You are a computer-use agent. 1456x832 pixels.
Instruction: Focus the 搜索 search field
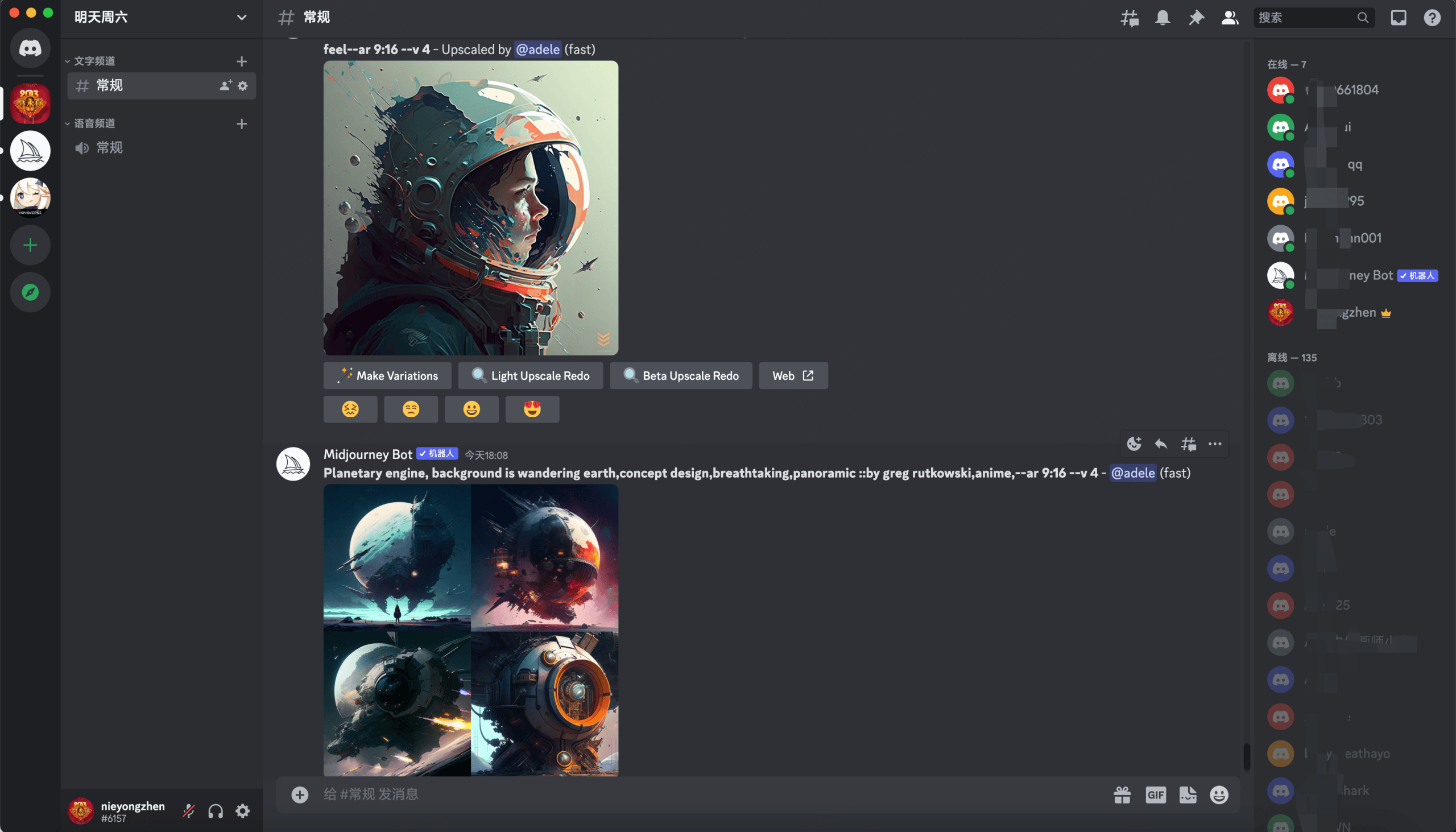click(x=1314, y=18)
